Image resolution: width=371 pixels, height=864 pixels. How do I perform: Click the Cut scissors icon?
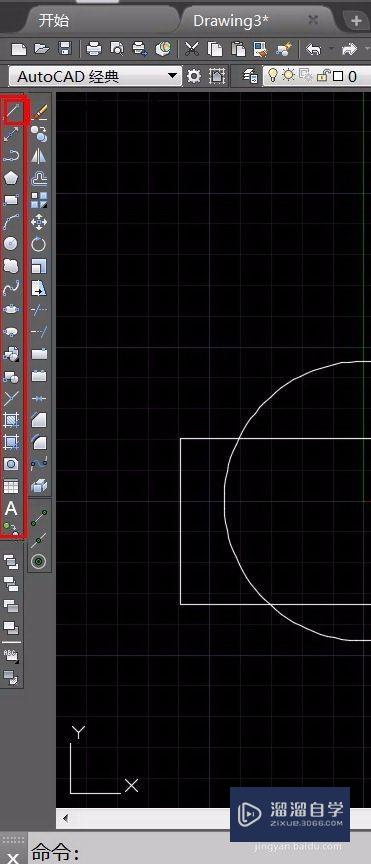coord(191,49)
